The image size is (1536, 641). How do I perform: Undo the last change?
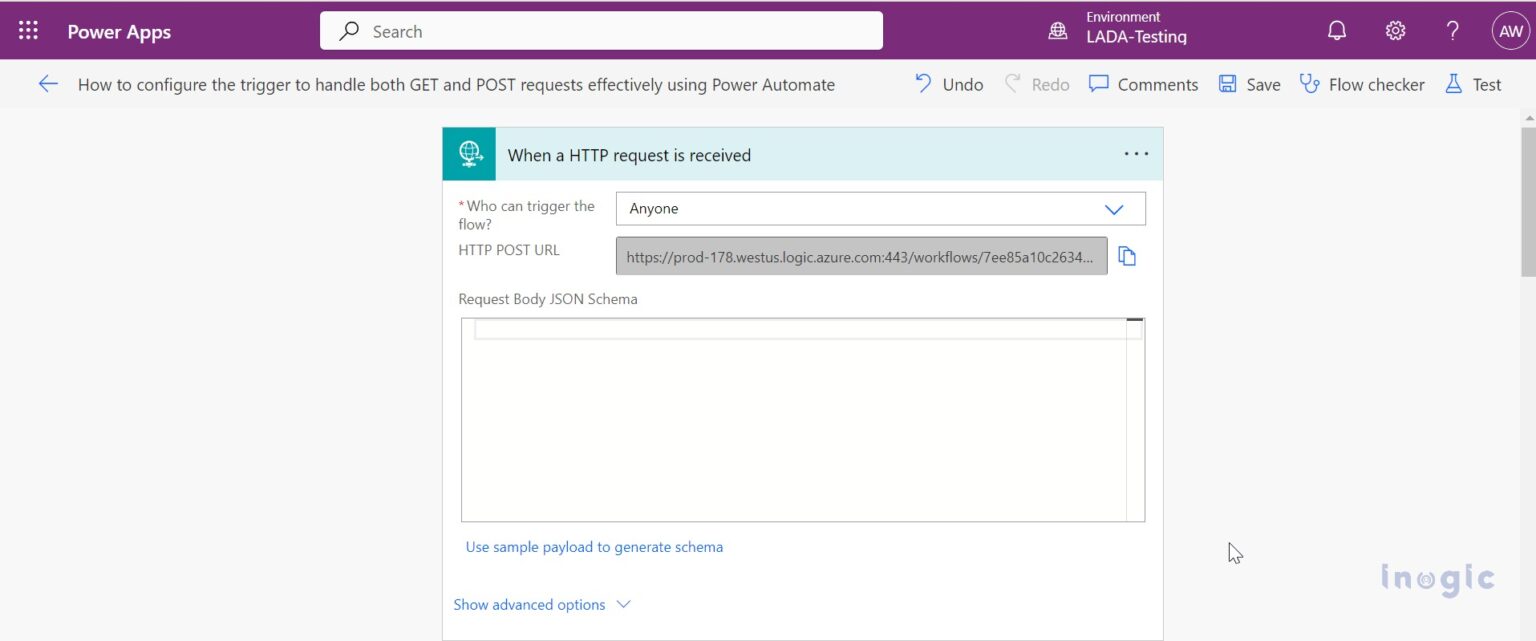948,84
